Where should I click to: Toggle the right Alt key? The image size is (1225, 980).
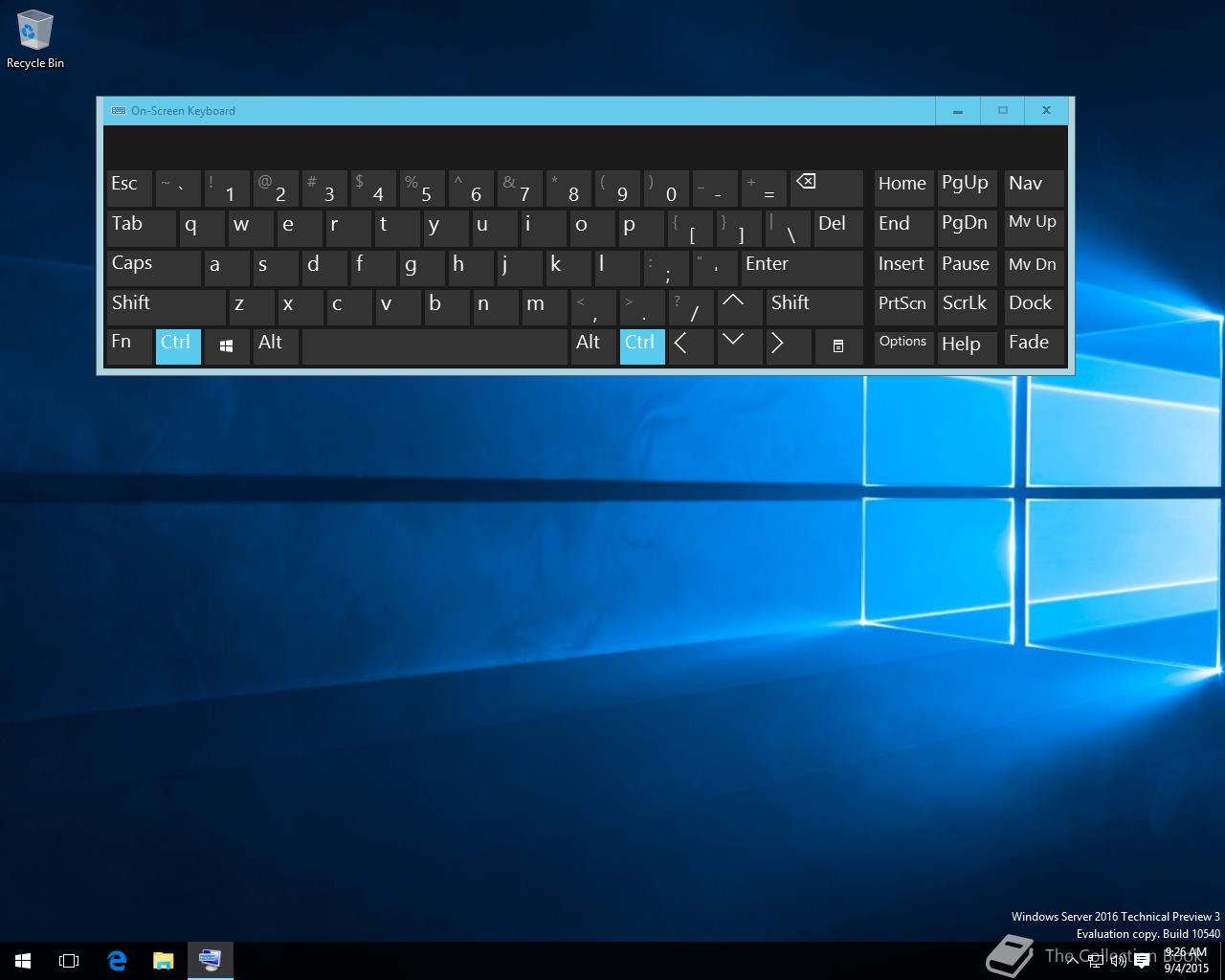pyautogui.click(x=593, y=346)
